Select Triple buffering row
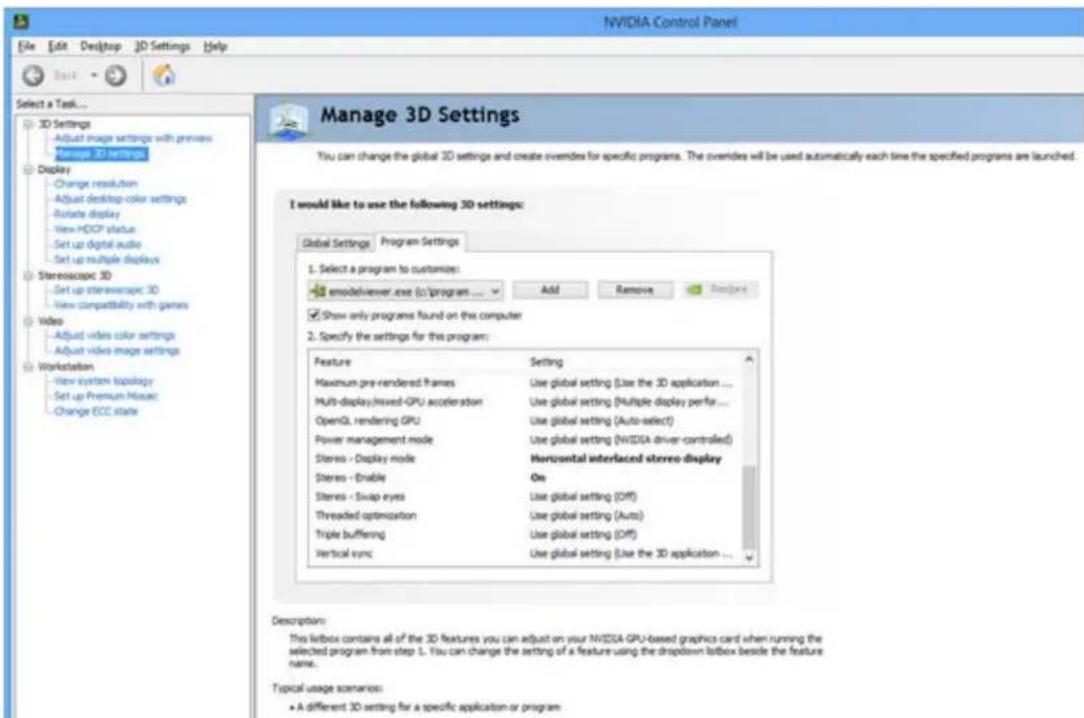Screen dimensions: 1084x718 click(525, 534)
